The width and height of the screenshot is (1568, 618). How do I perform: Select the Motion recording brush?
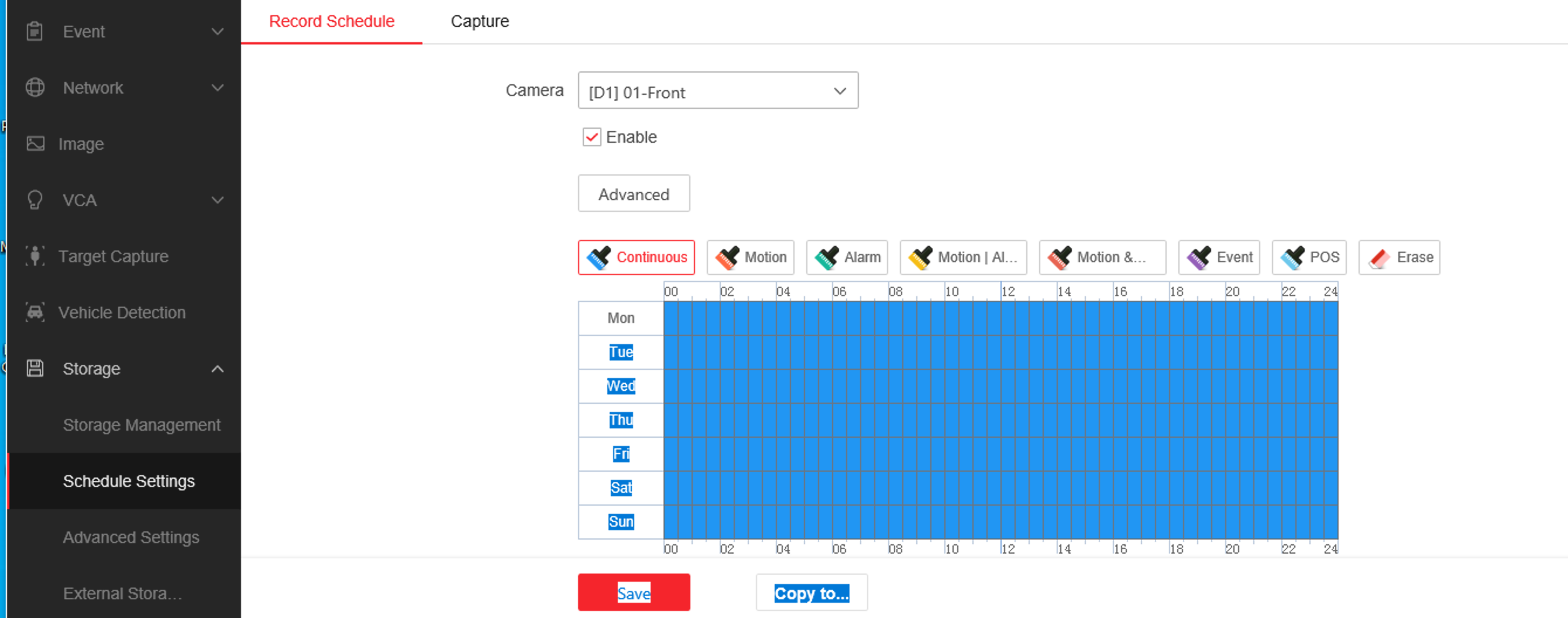coord(750,257)
